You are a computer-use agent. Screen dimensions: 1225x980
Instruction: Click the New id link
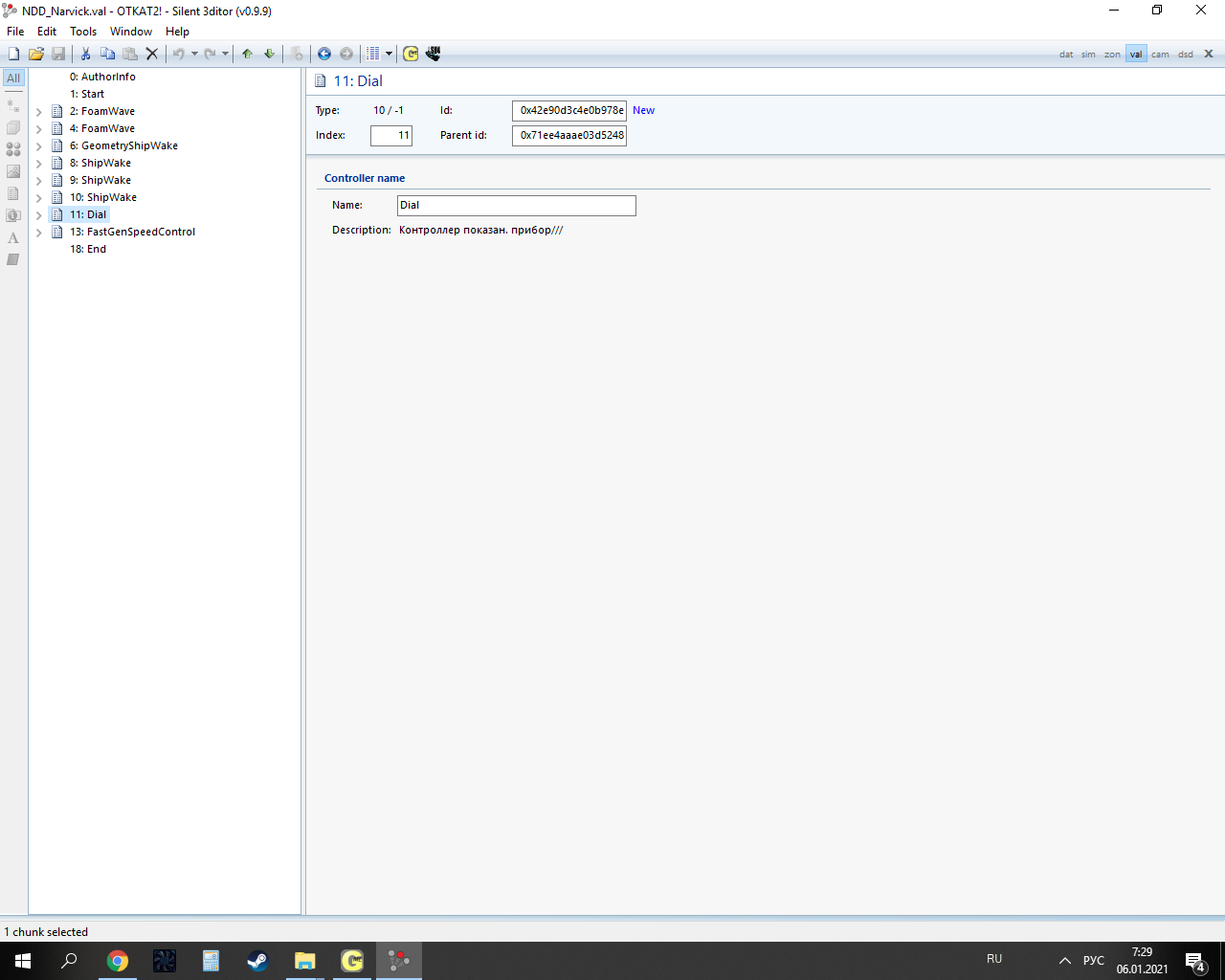pyautogui.click(x=643, y=110)
